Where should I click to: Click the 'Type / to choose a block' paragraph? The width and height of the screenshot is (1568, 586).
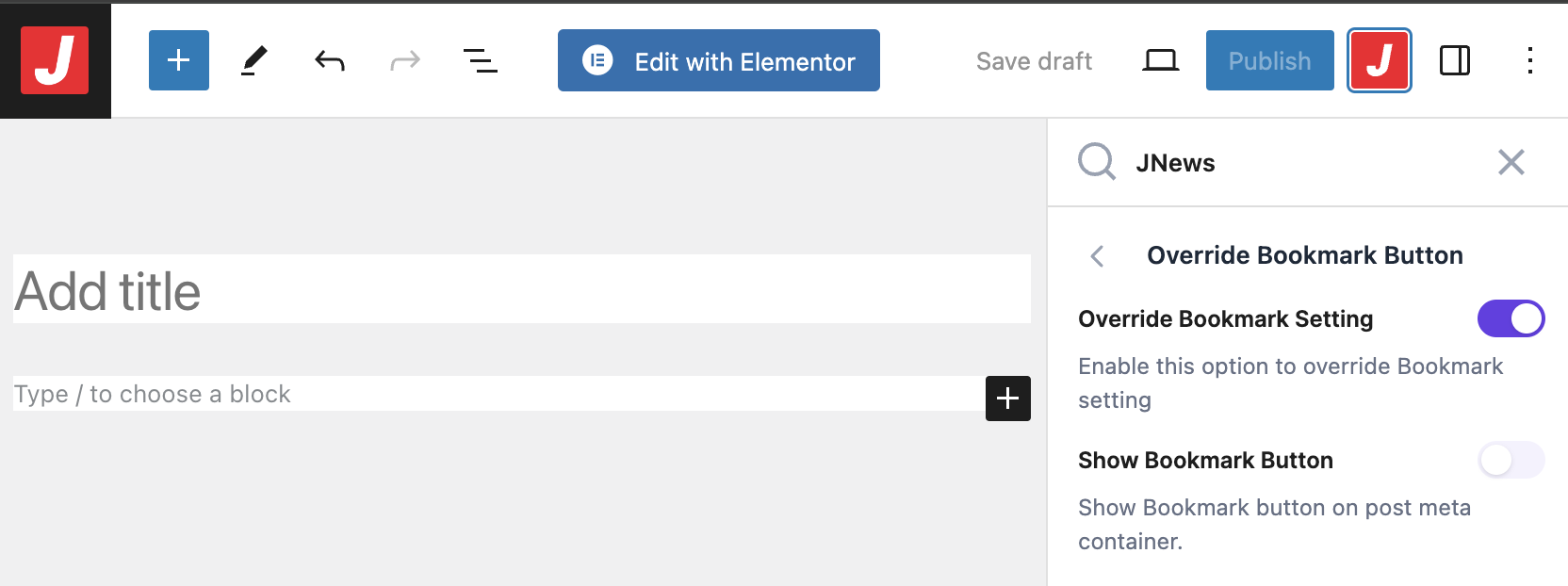(x=498, y=394)
